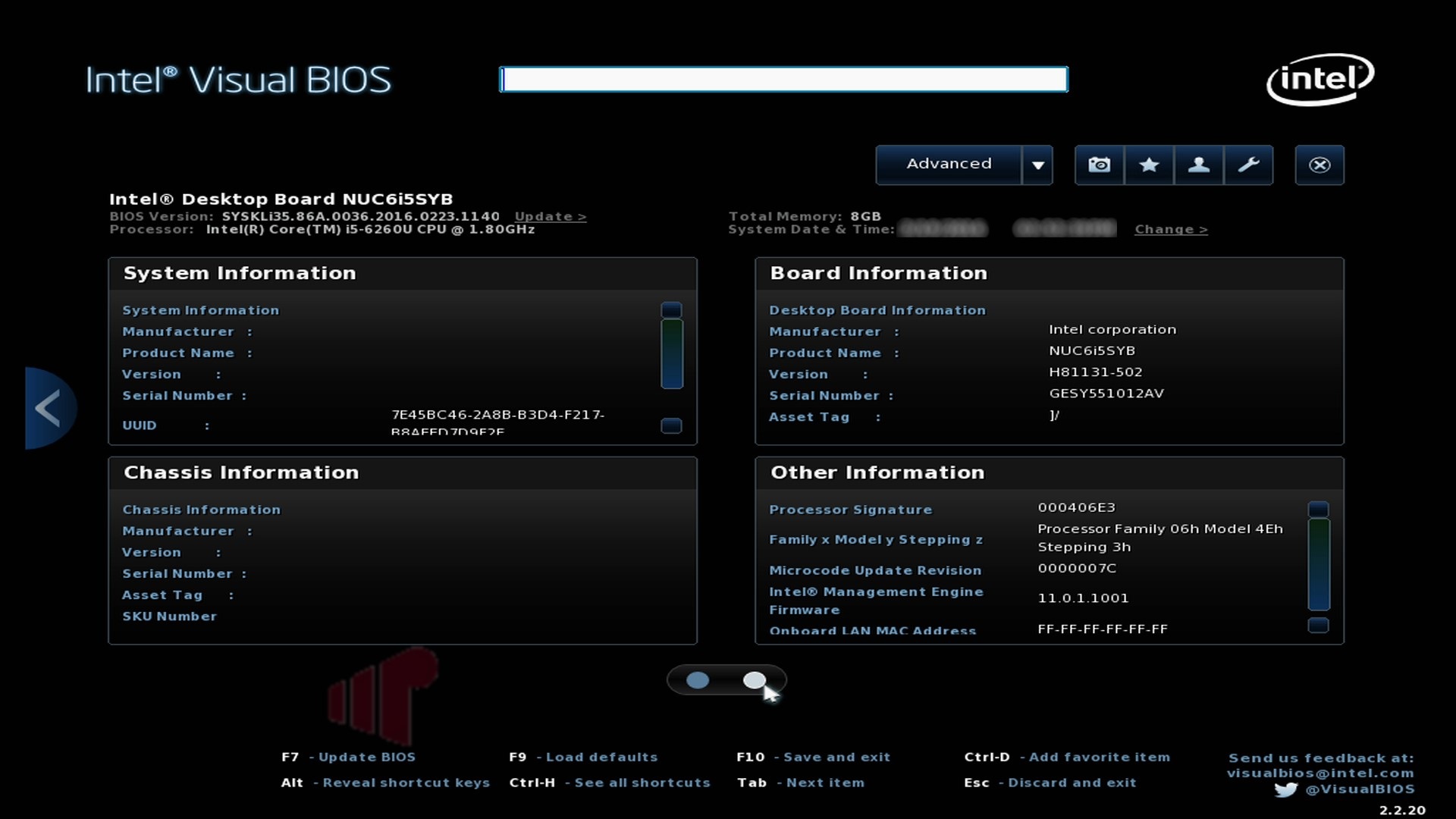Image resolution: width=1456 pixels, height=819 pixels.
Task: Click the processor i5-6260U text
Action: click(x=370, y=229)
